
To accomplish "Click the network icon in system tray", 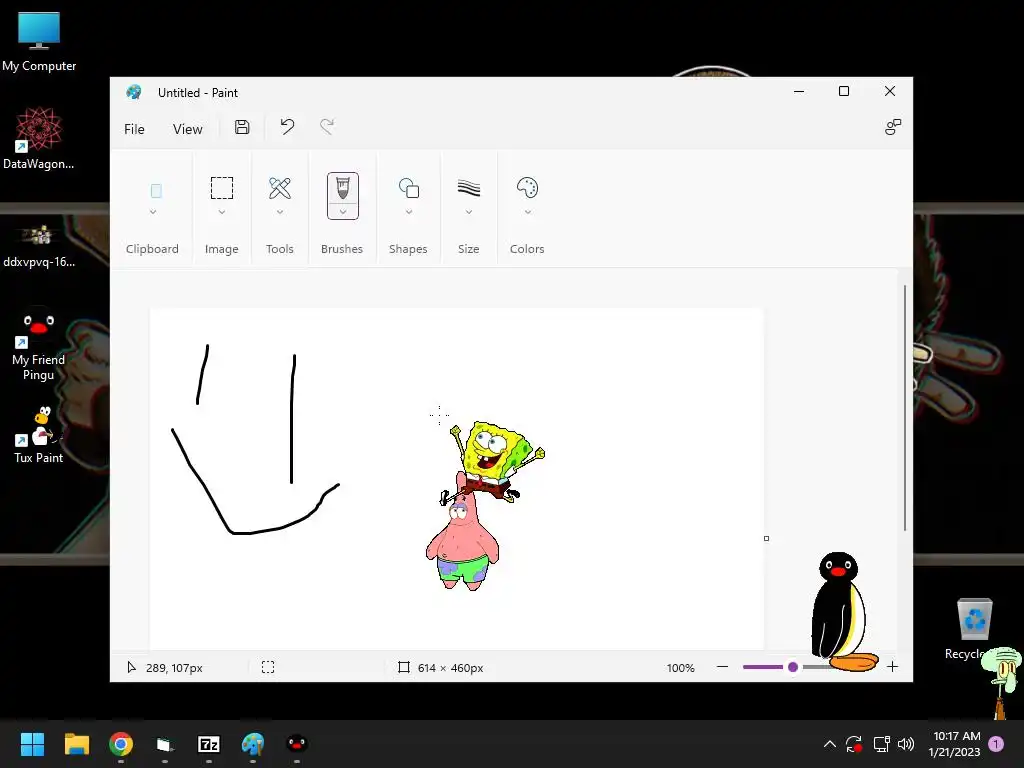I will tap(881, 744).
